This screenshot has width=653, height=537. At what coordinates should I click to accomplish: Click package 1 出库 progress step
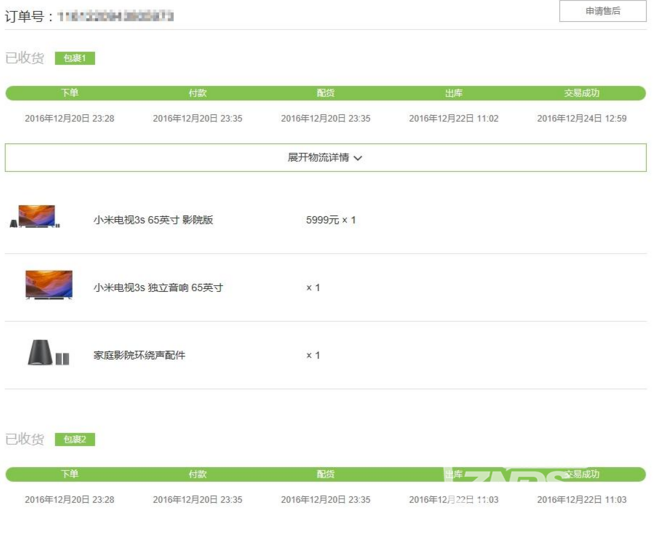click(454, 93)
